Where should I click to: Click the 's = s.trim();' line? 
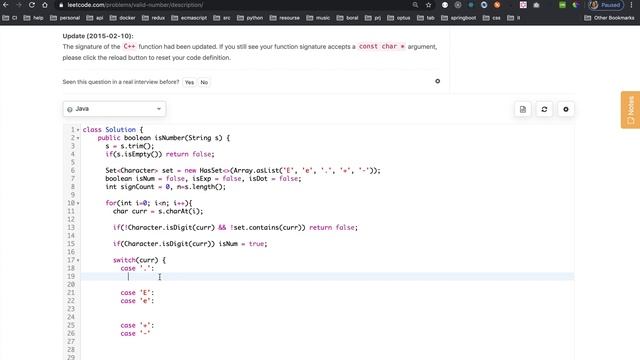click(130, 146)
